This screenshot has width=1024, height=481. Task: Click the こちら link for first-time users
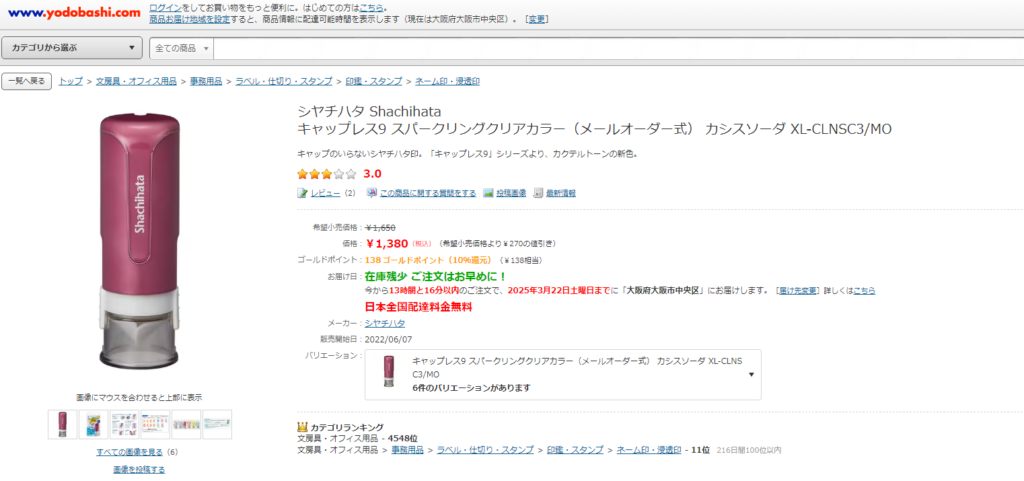372,8
